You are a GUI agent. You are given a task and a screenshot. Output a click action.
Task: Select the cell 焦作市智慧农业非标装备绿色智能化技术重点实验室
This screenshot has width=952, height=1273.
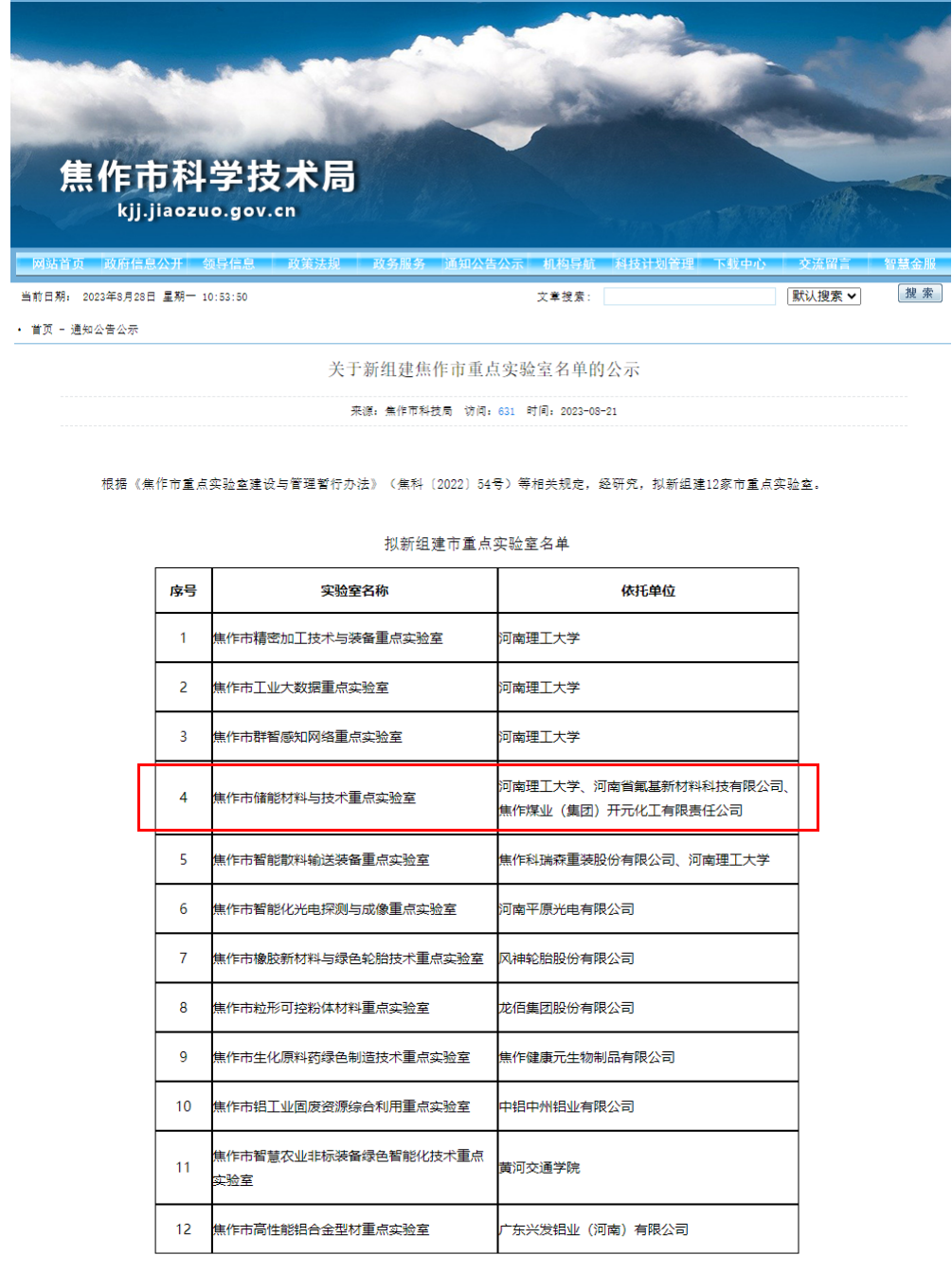tap(354, 1168)
